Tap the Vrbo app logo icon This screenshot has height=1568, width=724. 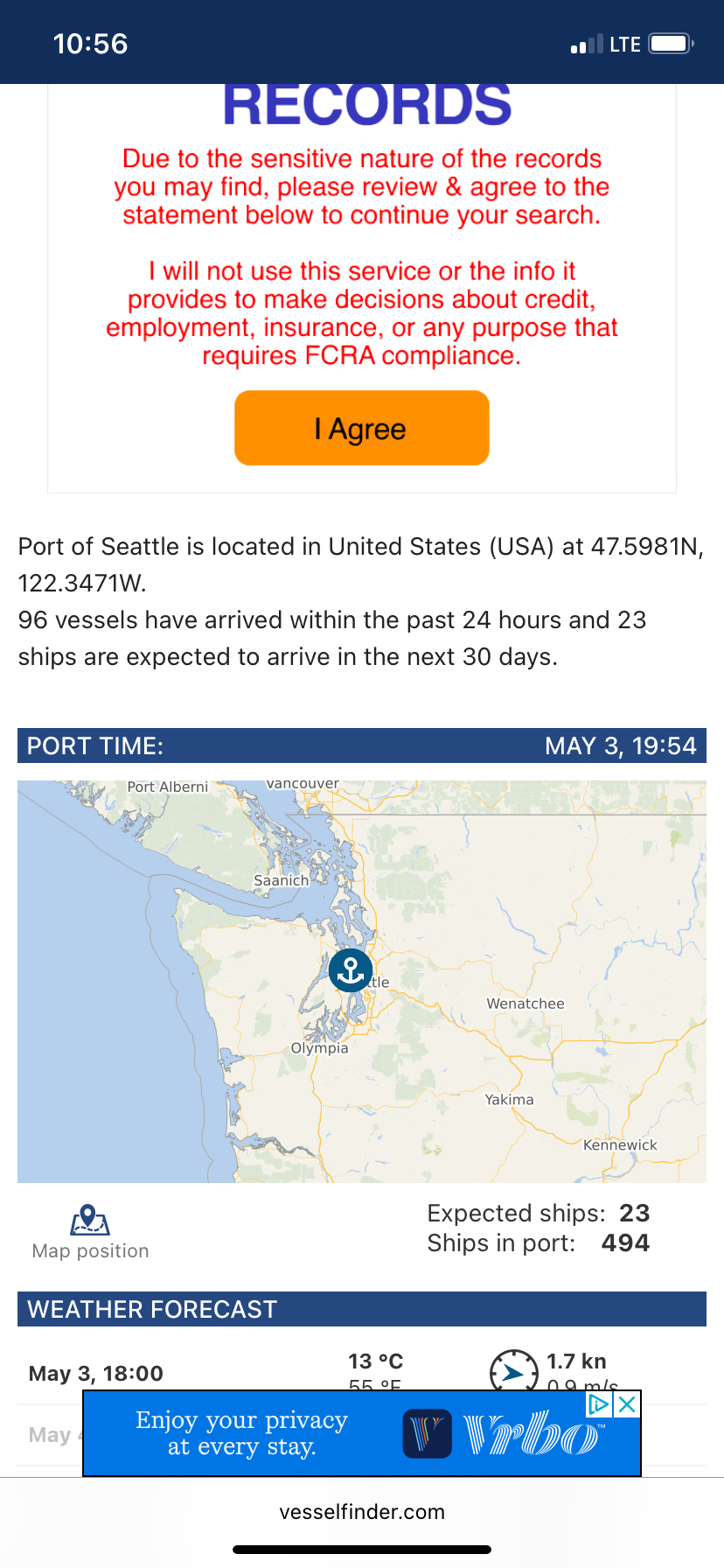(427, 1433)
